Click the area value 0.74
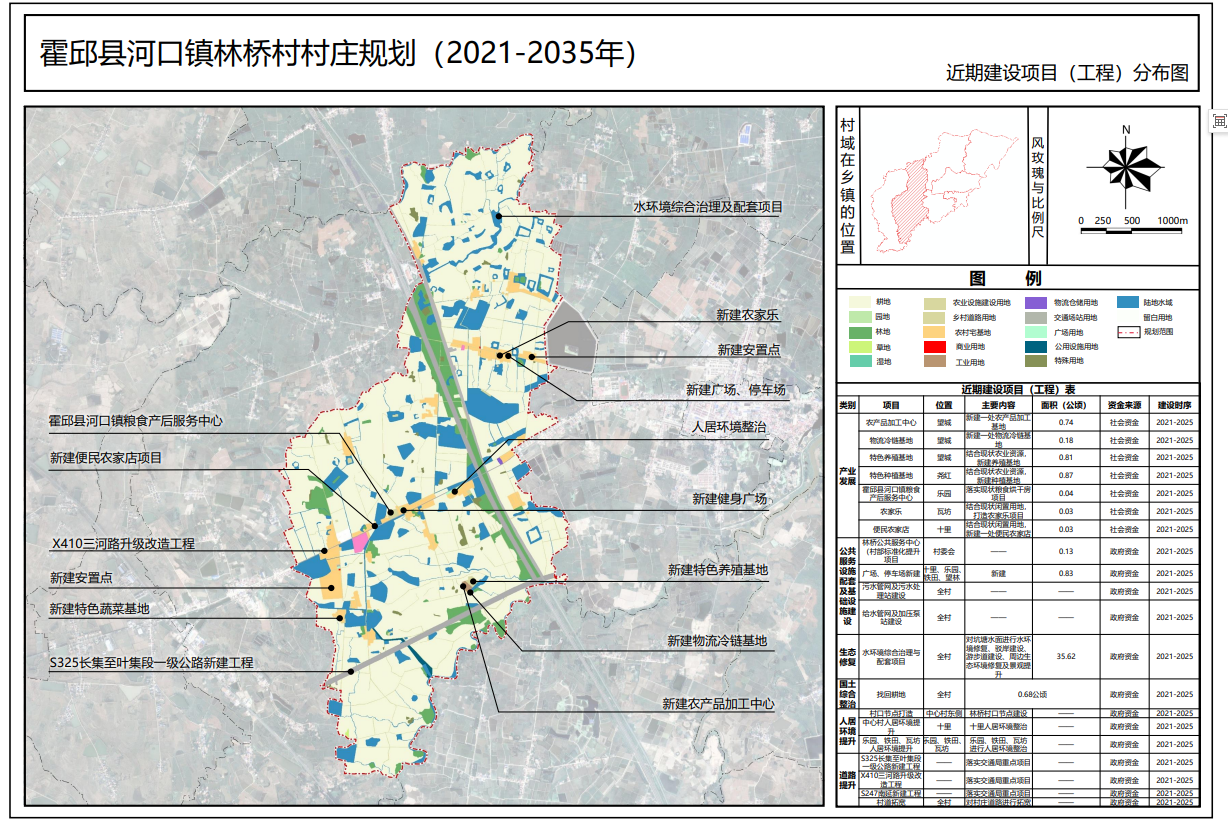The image size is (1228, 823). (1065, 422)
